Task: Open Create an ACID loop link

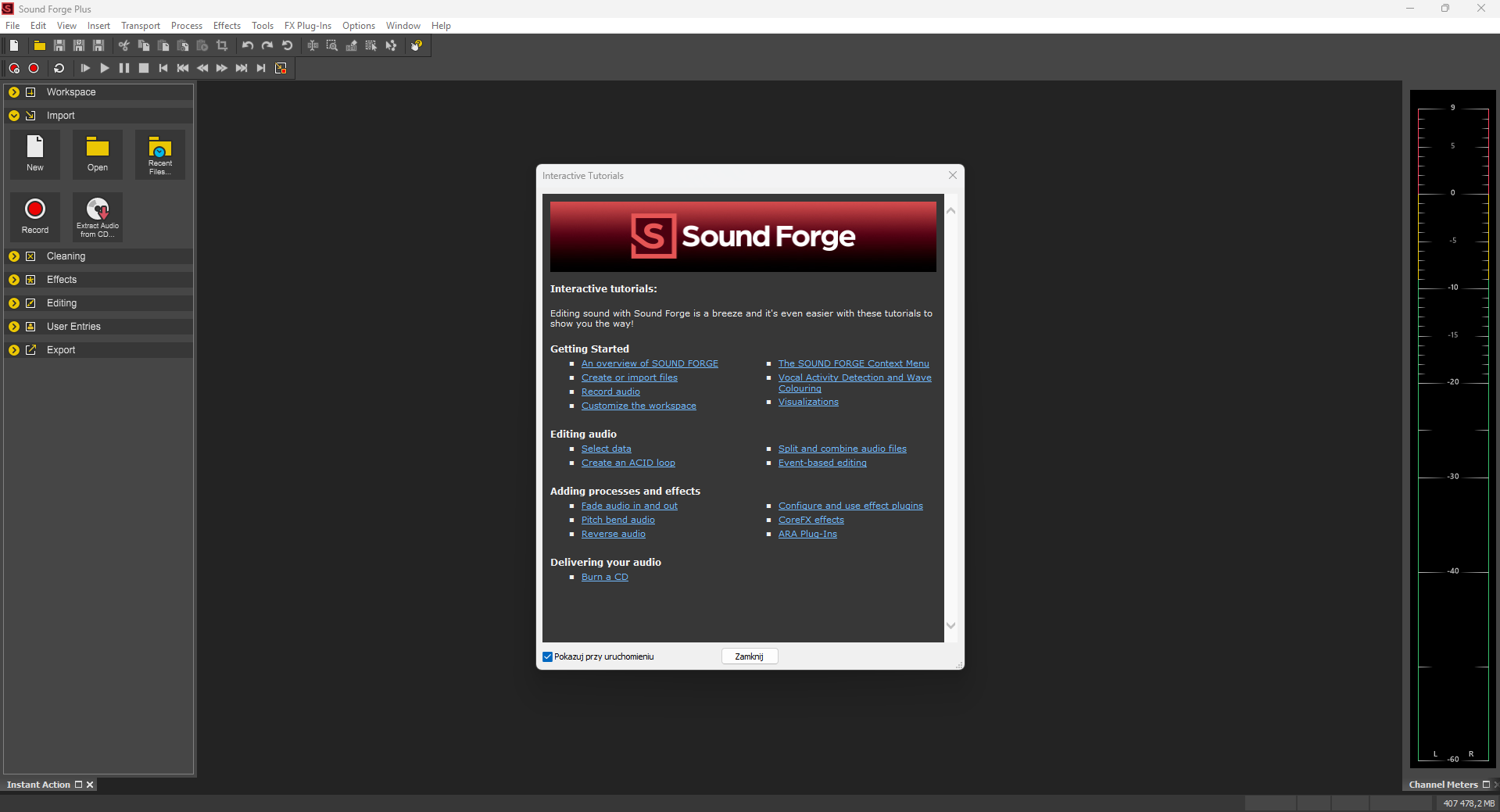Action: click(628, 463)
